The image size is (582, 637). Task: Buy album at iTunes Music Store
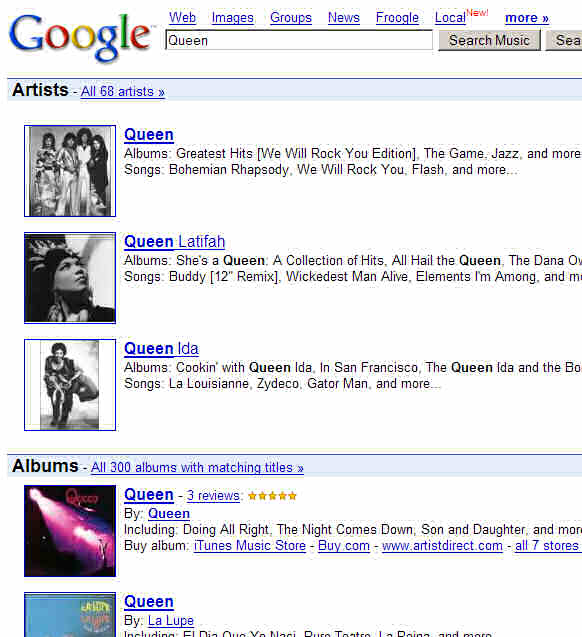(250, 546)
